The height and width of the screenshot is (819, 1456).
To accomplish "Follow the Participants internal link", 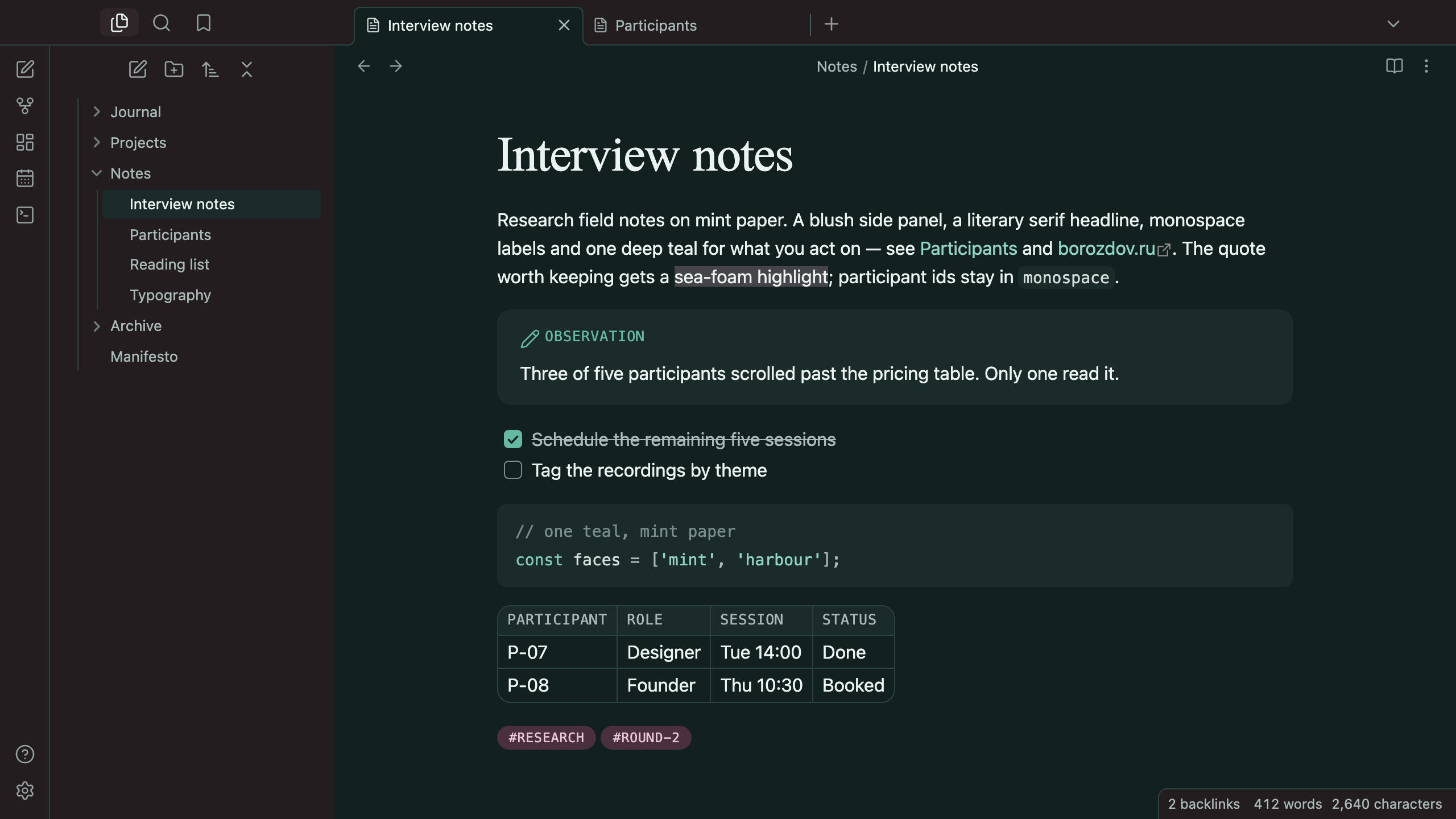I will 969,249.
